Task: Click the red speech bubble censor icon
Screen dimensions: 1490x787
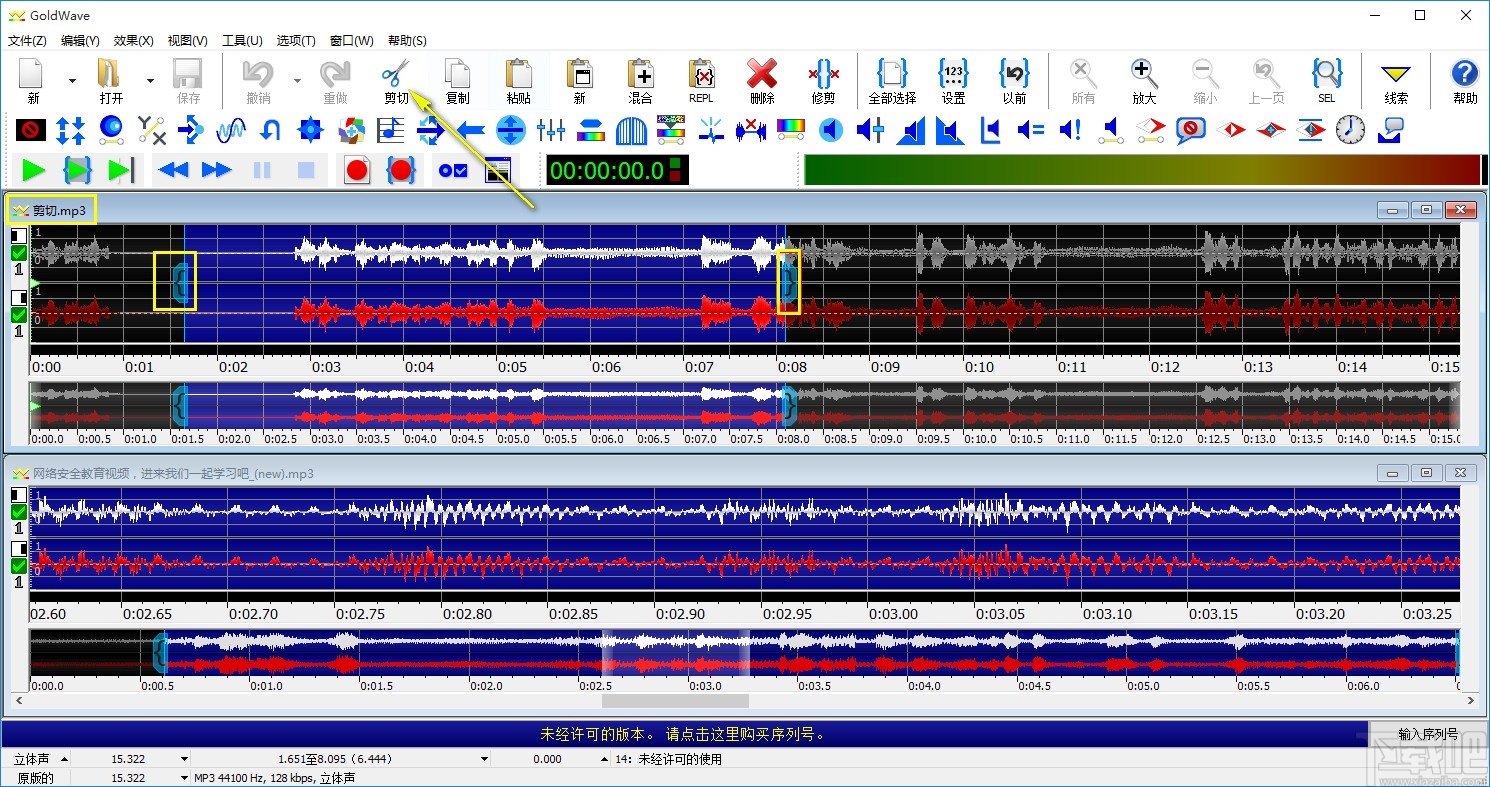Action: coord(1190,130)
